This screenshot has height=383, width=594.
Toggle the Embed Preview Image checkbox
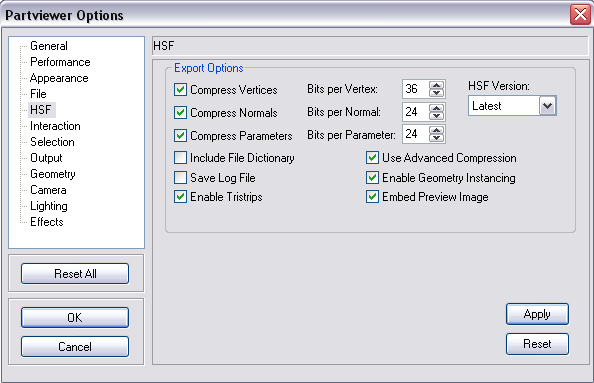tap(372, 197)
